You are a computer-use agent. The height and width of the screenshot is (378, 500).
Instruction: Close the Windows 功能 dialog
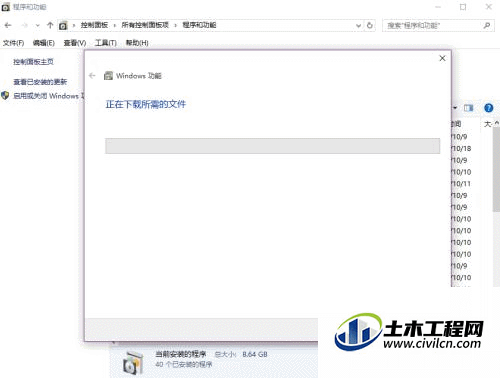coord(442,58)
